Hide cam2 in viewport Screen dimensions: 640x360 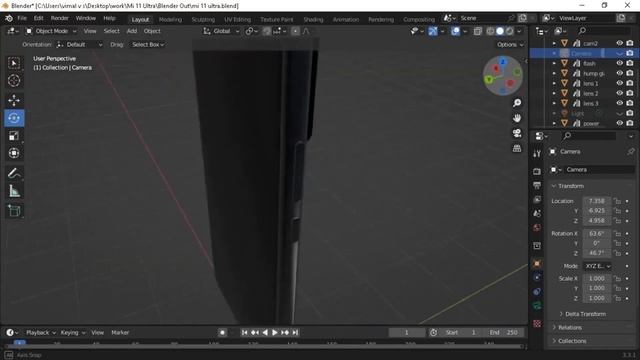[x=620, y=43]
